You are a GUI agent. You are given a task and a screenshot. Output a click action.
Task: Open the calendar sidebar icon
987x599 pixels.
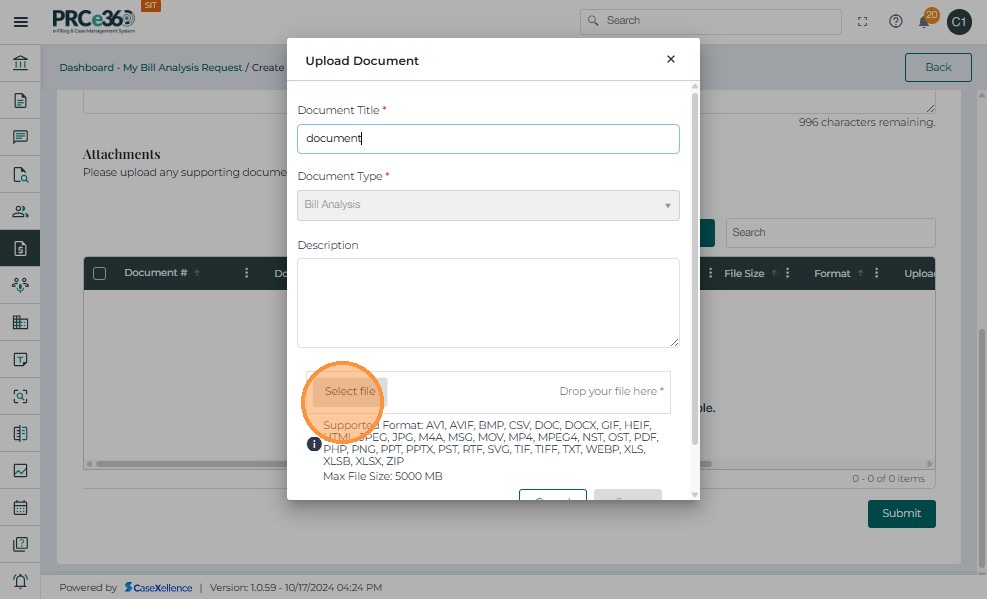(x=20, y=507)
